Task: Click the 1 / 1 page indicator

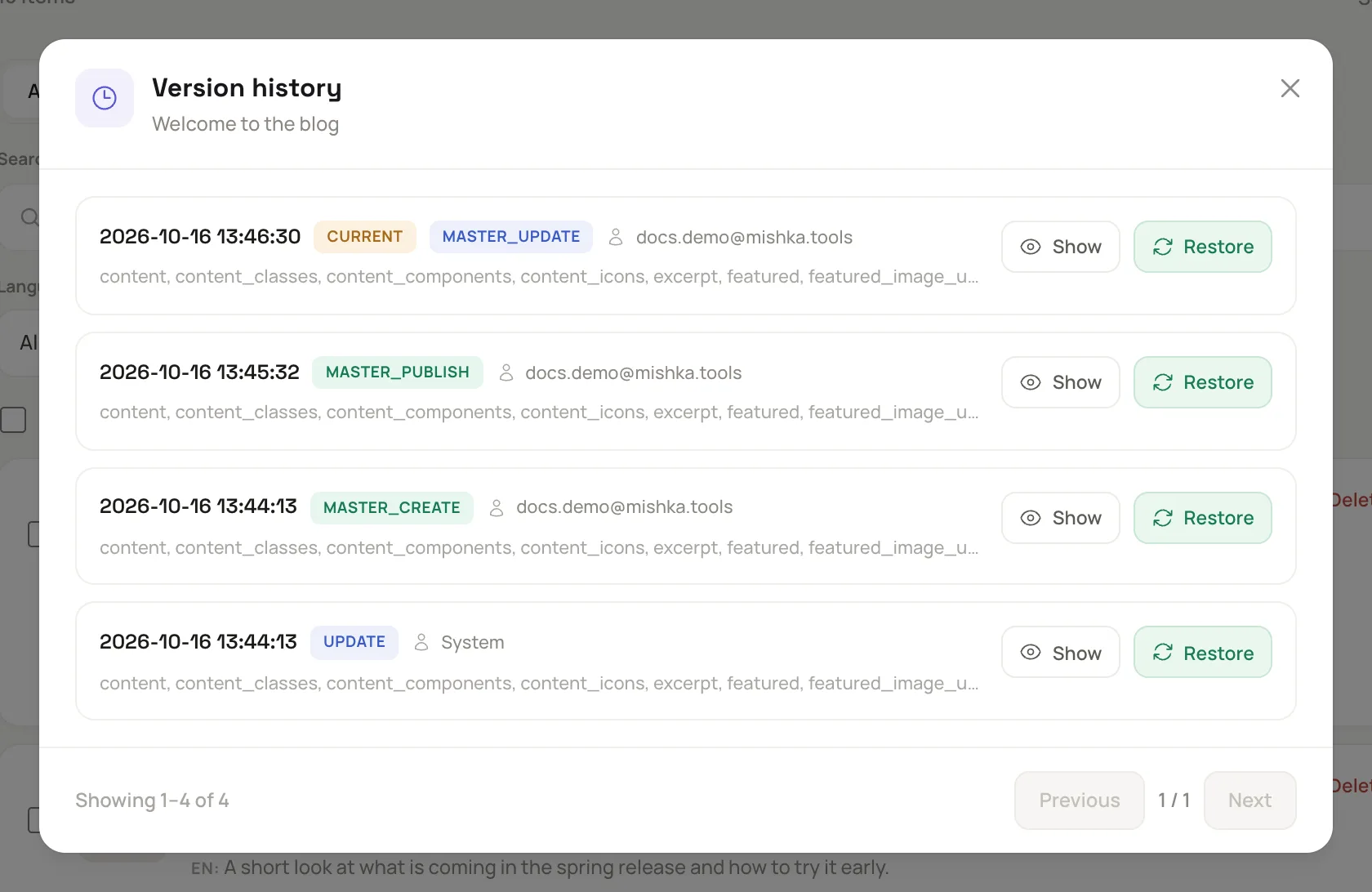Action: pos(1174,801)
